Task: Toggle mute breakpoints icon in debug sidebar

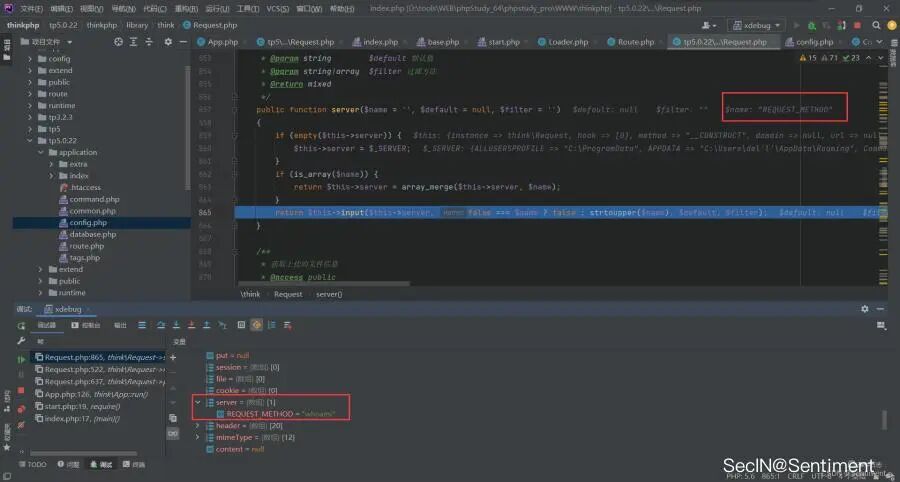Action: pyautogui.click(x=21, y=425)
